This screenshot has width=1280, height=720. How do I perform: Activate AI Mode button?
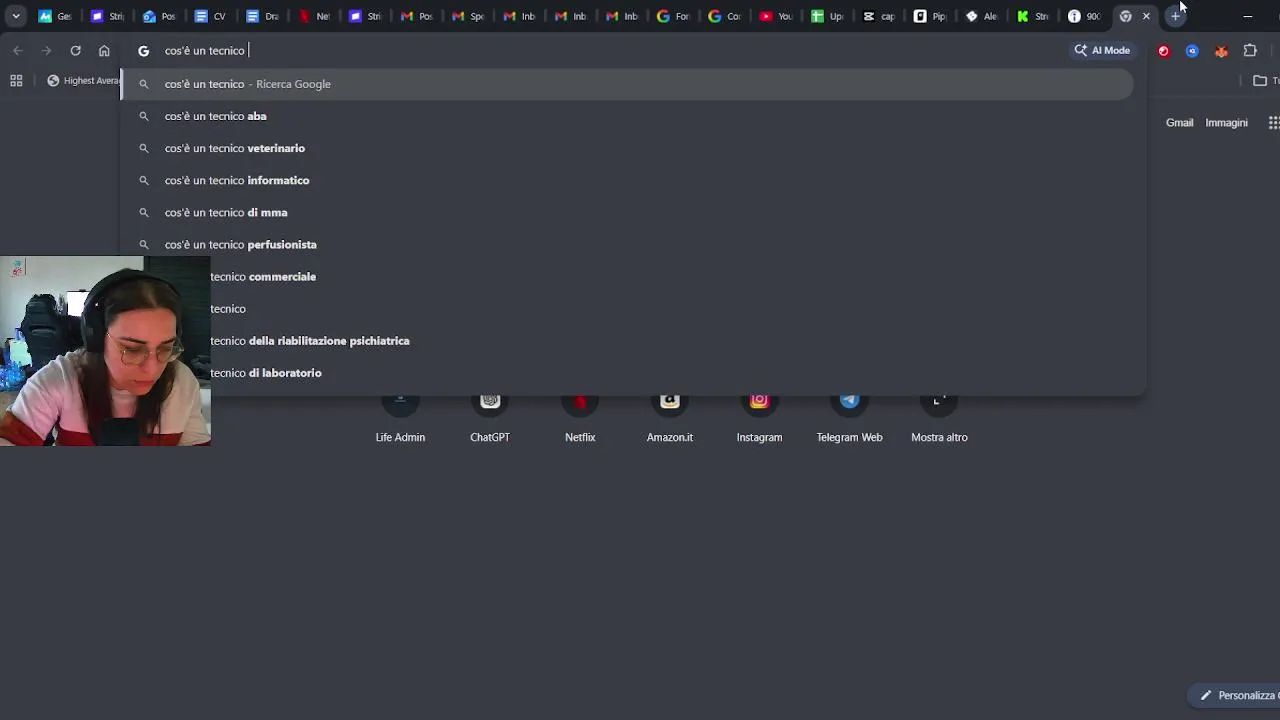(x=1103, y=50)
